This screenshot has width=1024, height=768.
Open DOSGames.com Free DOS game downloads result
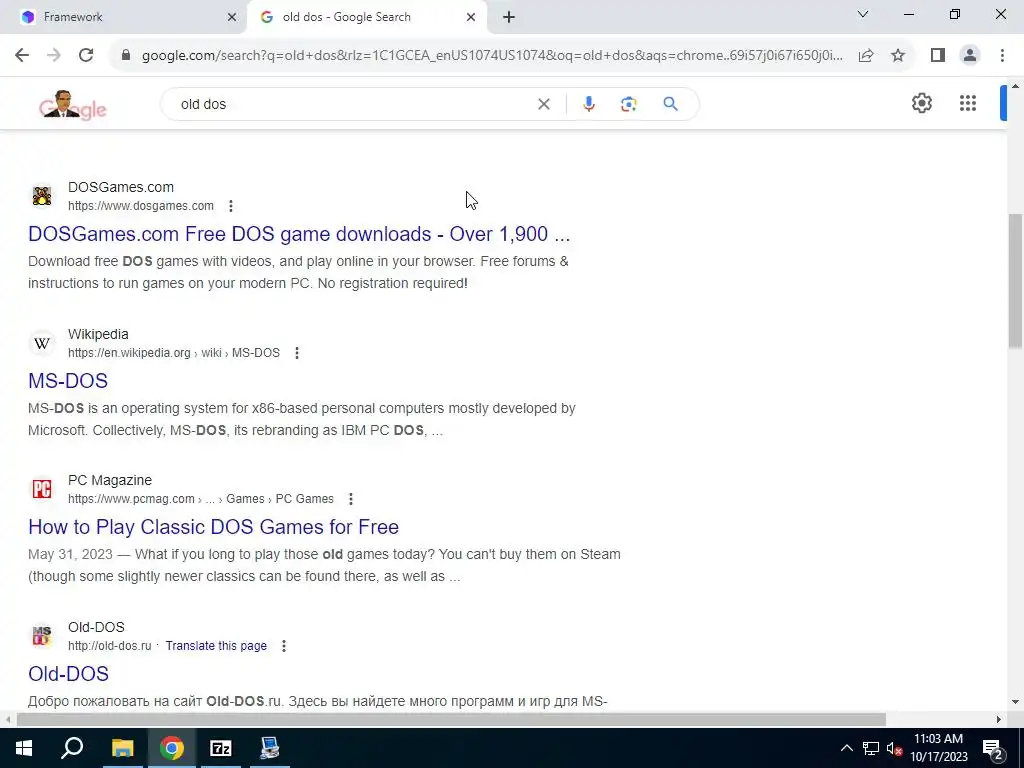299,234
